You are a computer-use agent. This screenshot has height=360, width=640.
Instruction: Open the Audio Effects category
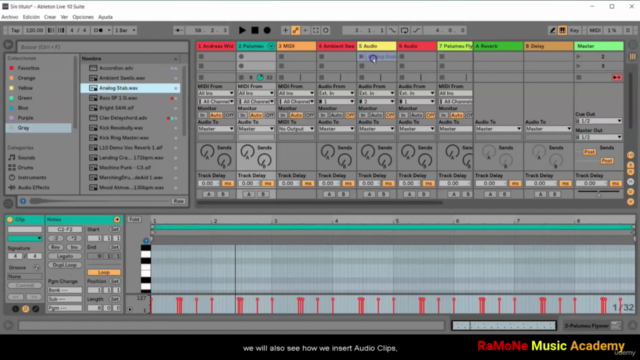pos(33,187)
